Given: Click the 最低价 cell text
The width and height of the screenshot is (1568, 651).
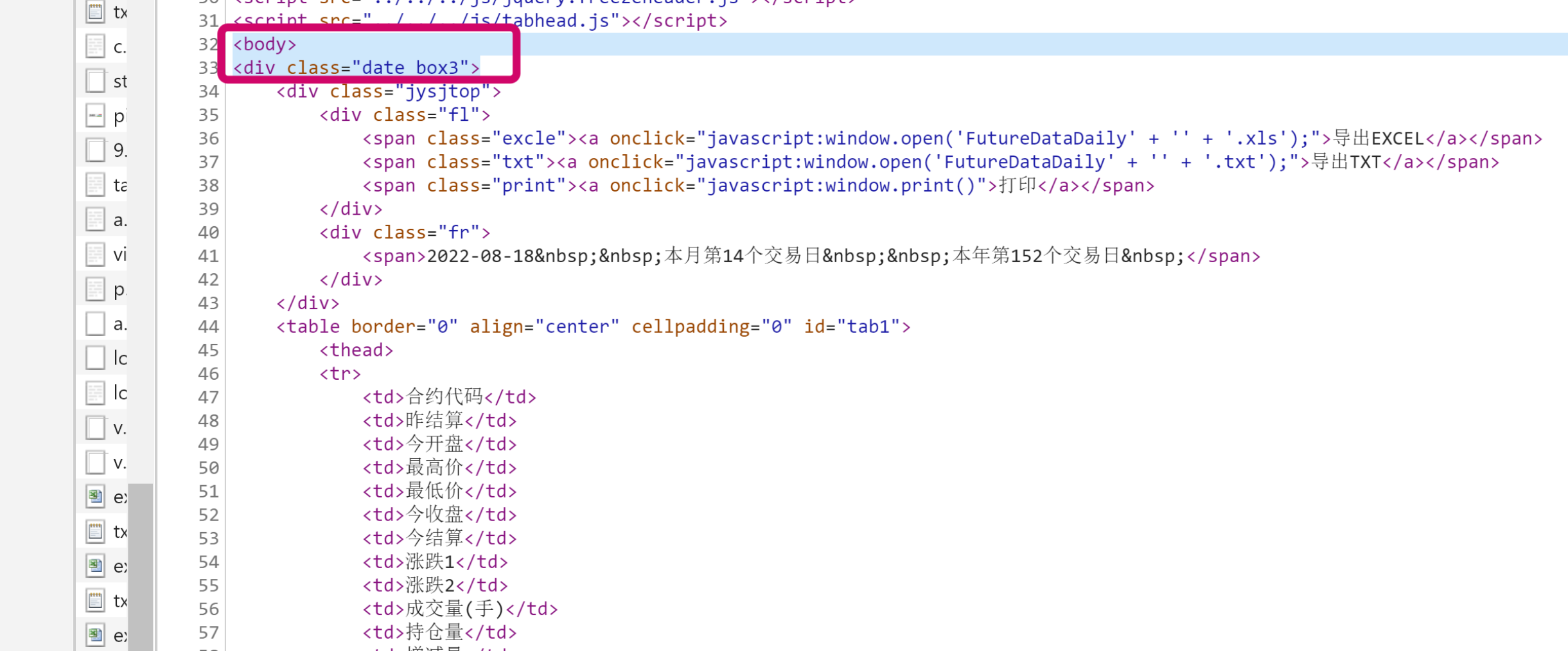Looking at the screenshot, I should [435, 492].
